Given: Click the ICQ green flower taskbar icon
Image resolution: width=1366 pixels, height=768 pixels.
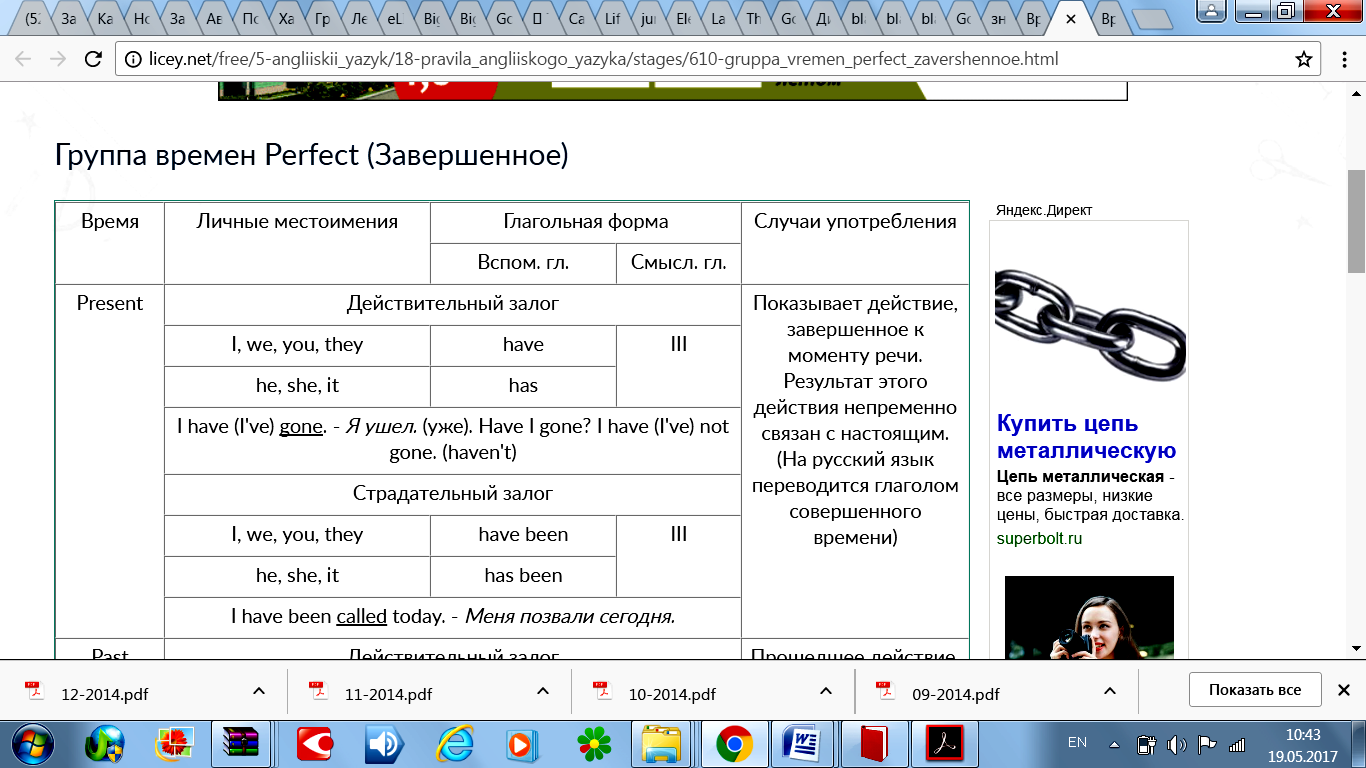Looking at the screenshot, I should 594,744.
